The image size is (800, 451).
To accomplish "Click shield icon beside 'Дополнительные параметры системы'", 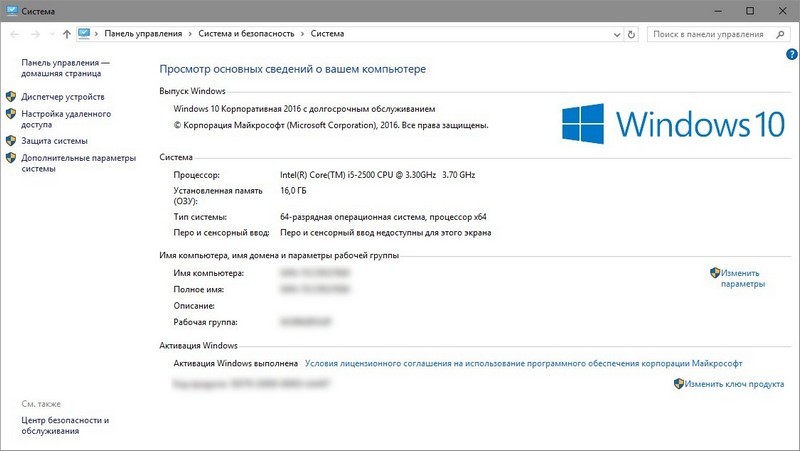I will [11, 158].
